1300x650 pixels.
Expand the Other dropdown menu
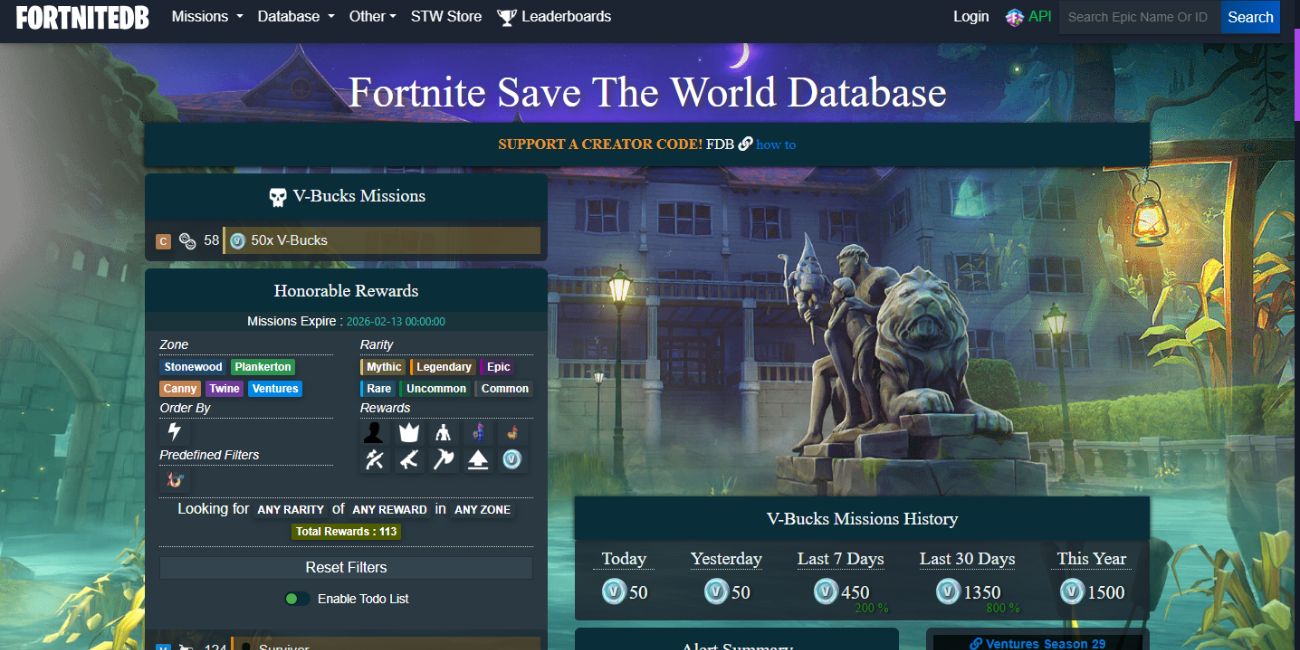(367, 16)
